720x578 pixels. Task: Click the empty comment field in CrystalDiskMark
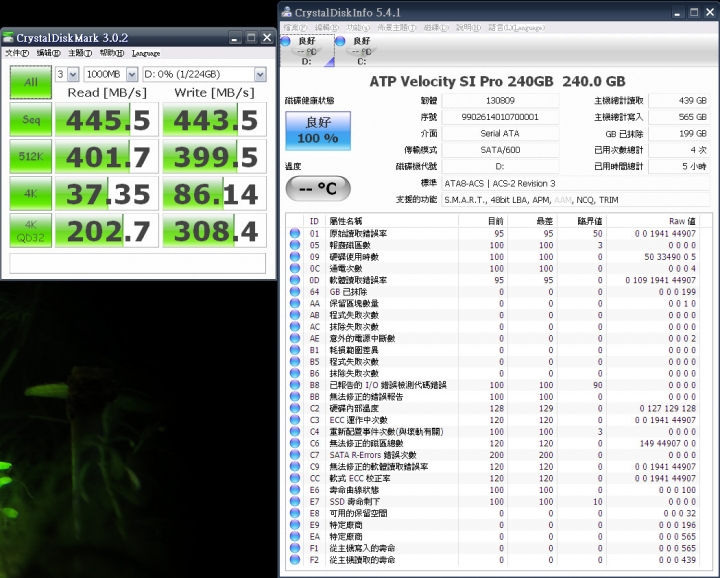coord(138,264)
